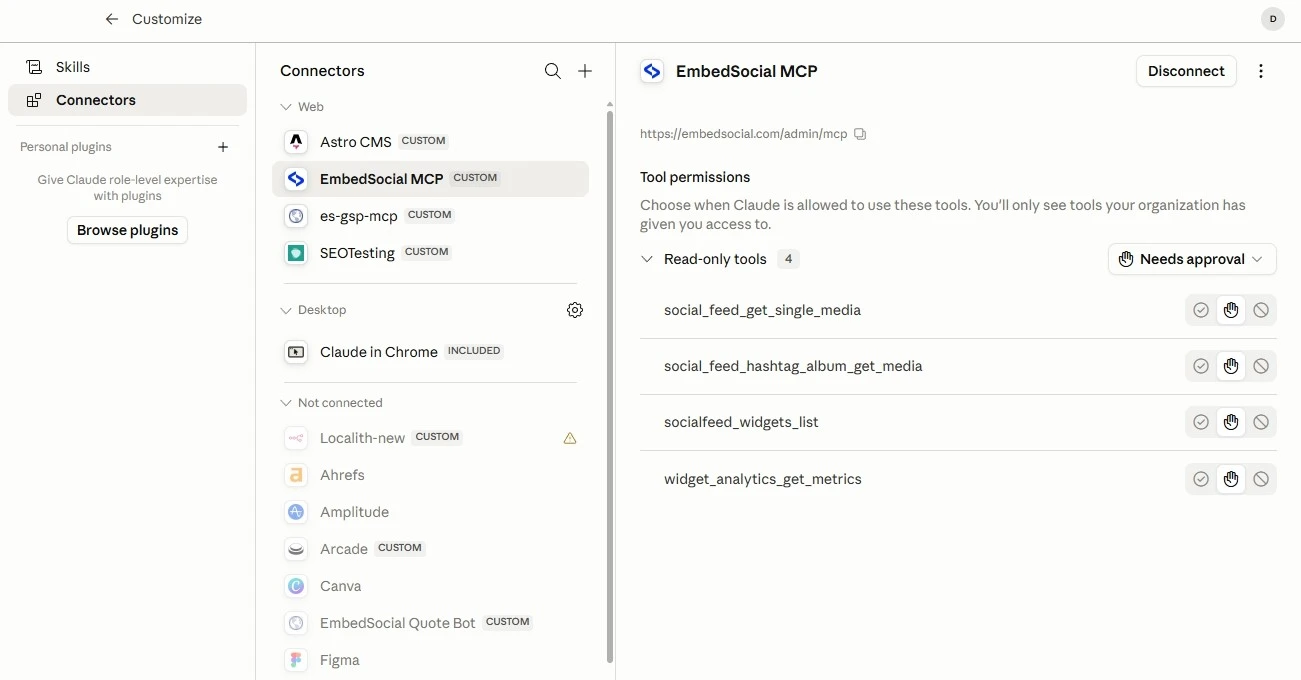Viewport: 1301px width, 680px height.
Task: Click the EmbedSocial MCP header logo
Action: pyautogui.click(x=652, y=71)
